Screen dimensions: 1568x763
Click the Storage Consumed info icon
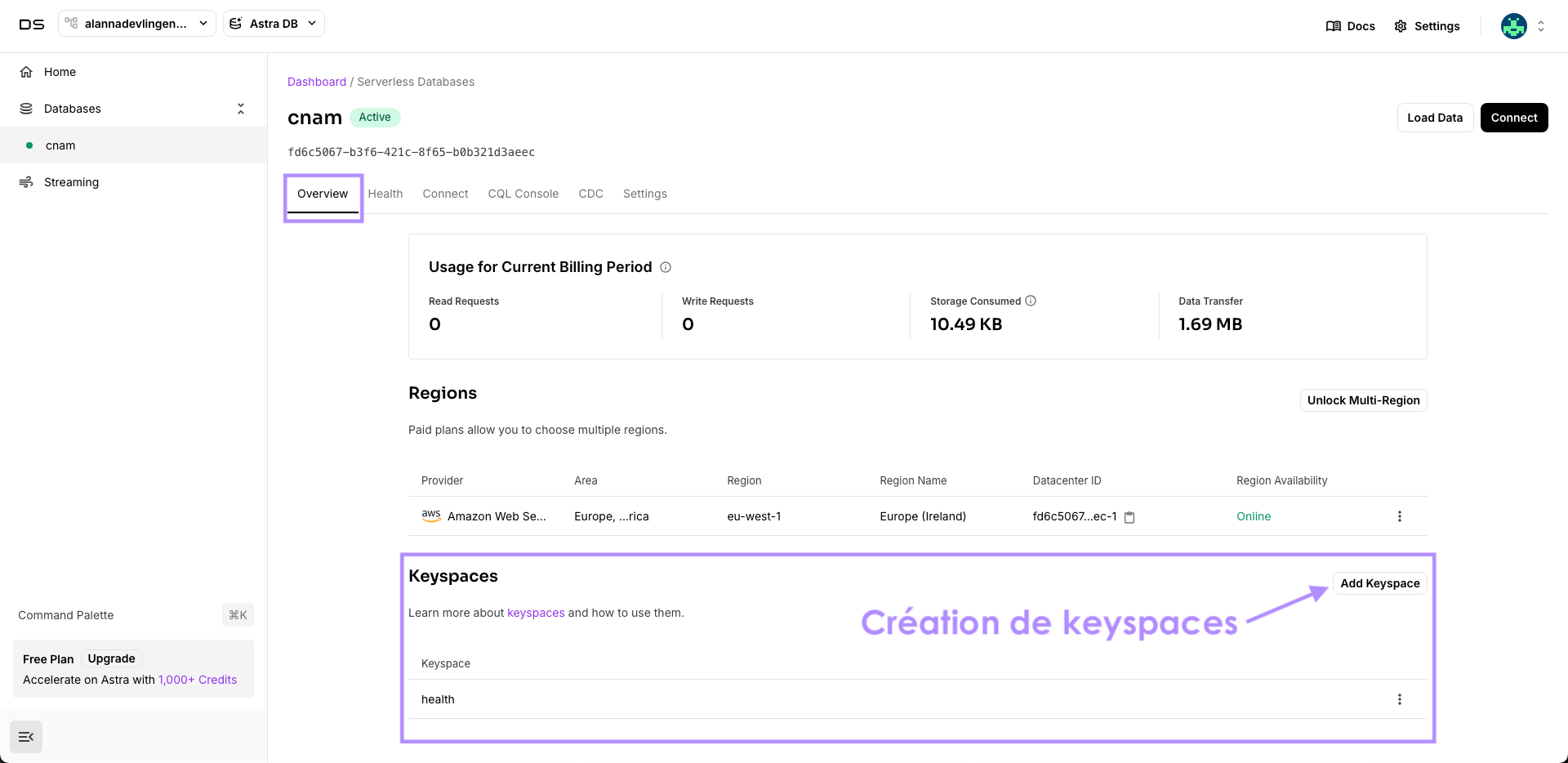(x=1031, y=301)
